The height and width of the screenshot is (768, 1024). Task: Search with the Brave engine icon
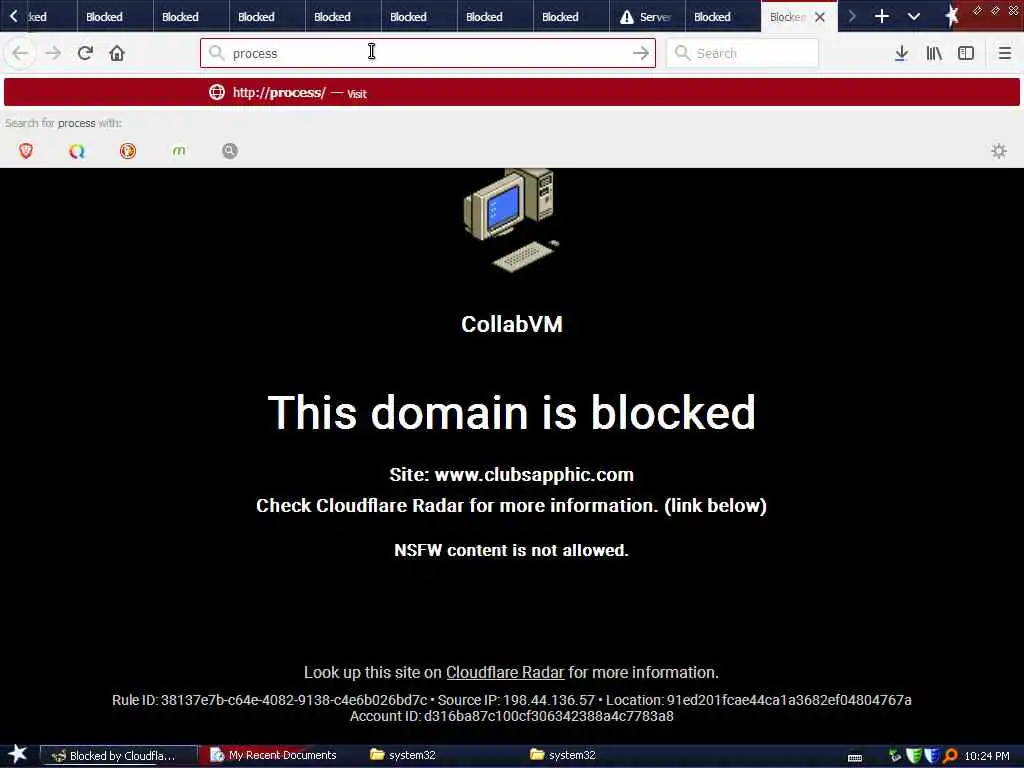26,151
